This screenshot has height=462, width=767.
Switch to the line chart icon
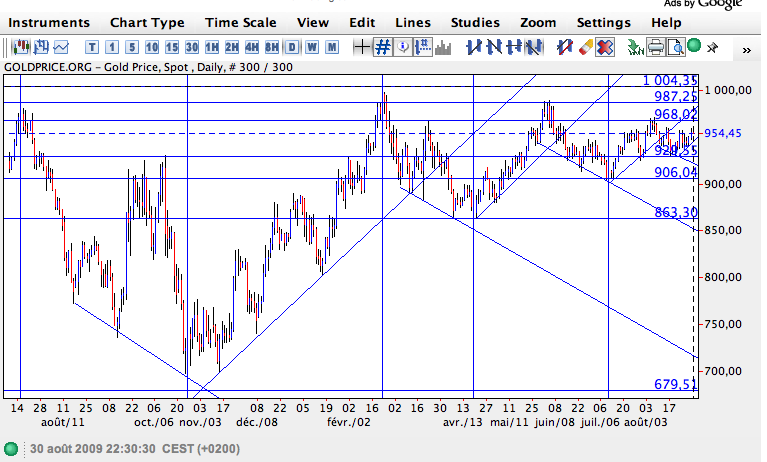[x=62, y=46]
